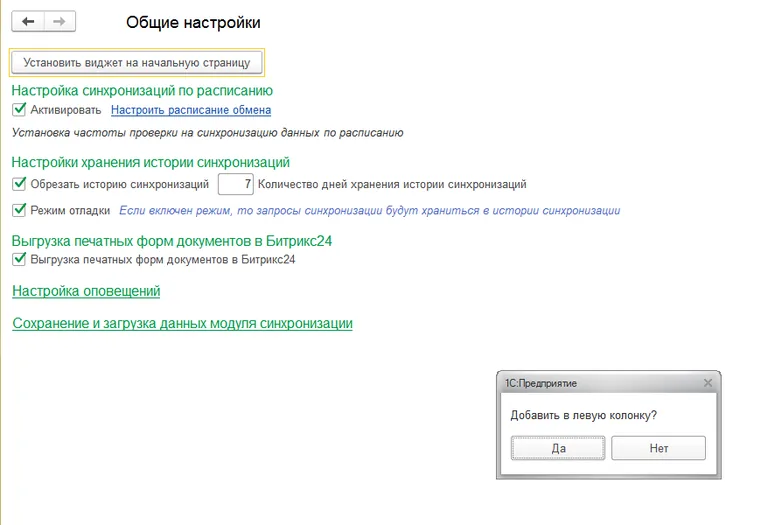Click the days count field showing 7
The image size is (768, 525).
pos(236,184)
